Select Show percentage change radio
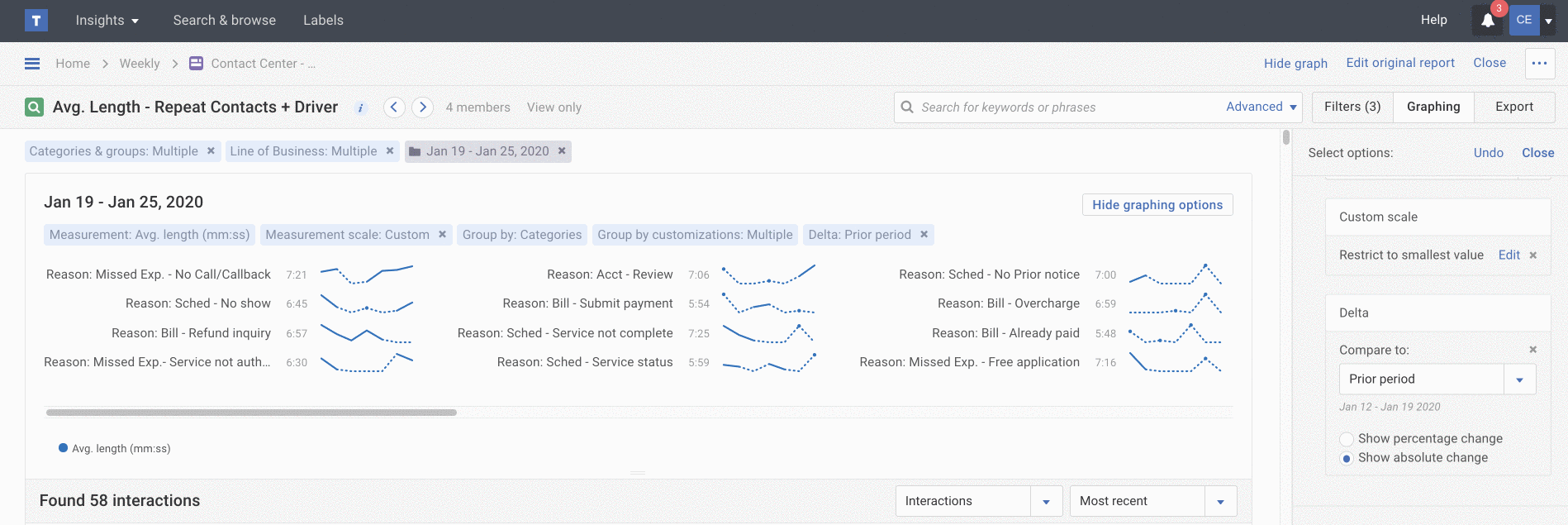This screenshot has width=1568, height=525. 1347,439
